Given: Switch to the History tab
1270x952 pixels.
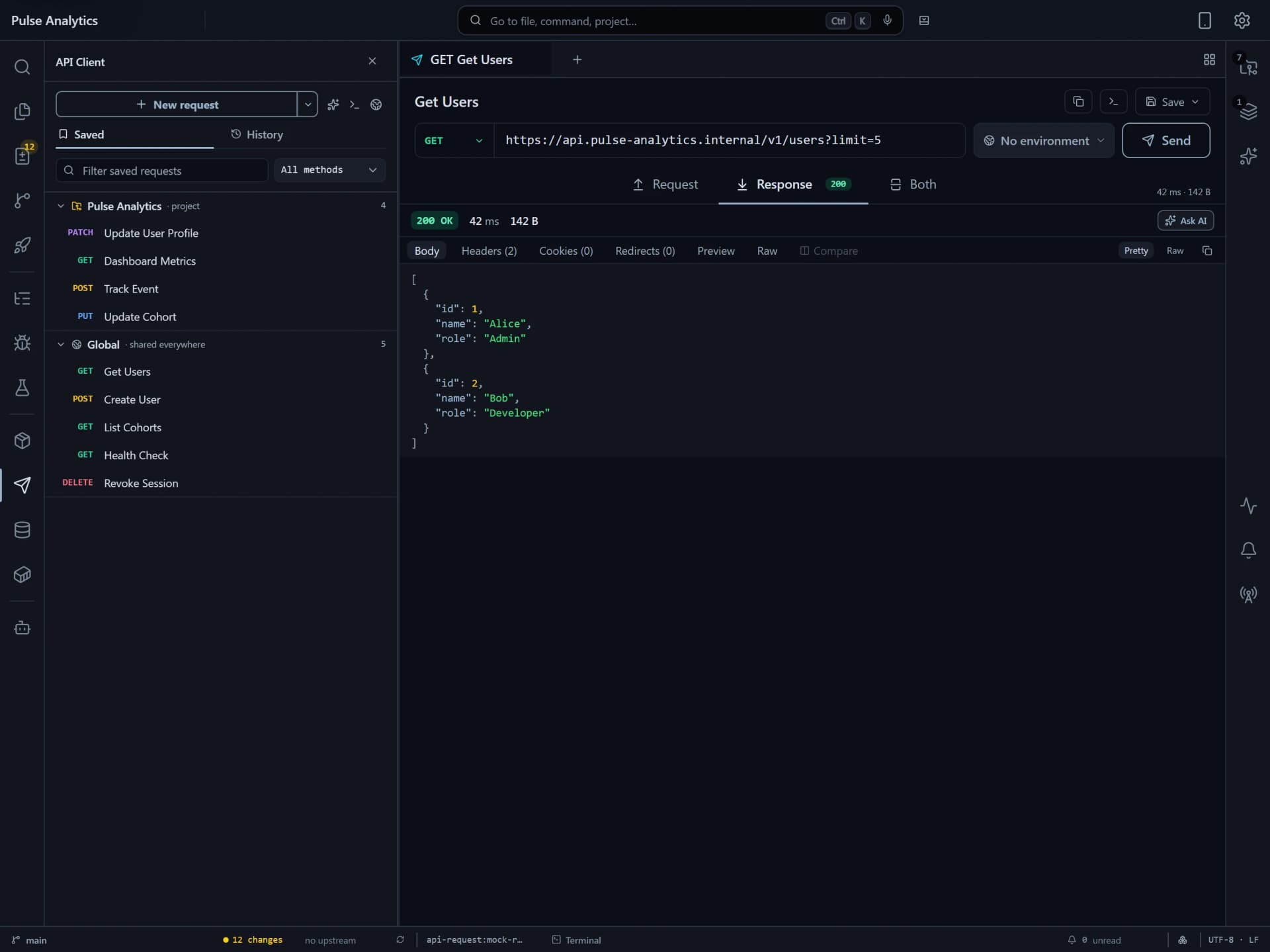Looking at the screenshot, I should (x=257, y=134).
